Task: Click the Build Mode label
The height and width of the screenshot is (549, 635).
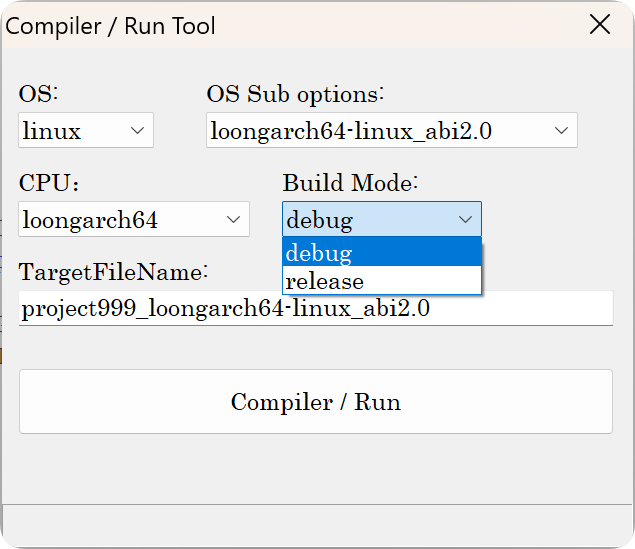Action: (x=350, y=183)
